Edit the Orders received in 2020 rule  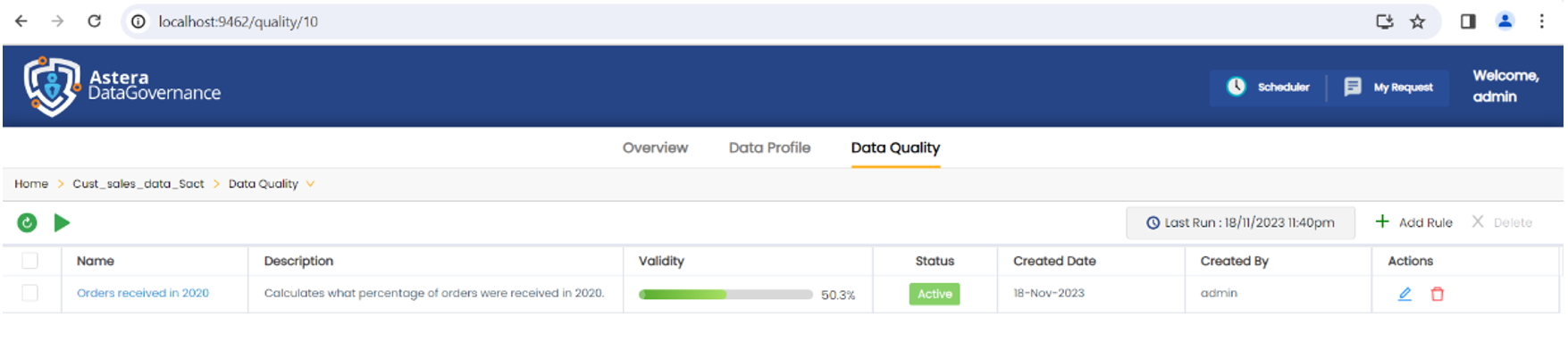(x=1404, y=294)
